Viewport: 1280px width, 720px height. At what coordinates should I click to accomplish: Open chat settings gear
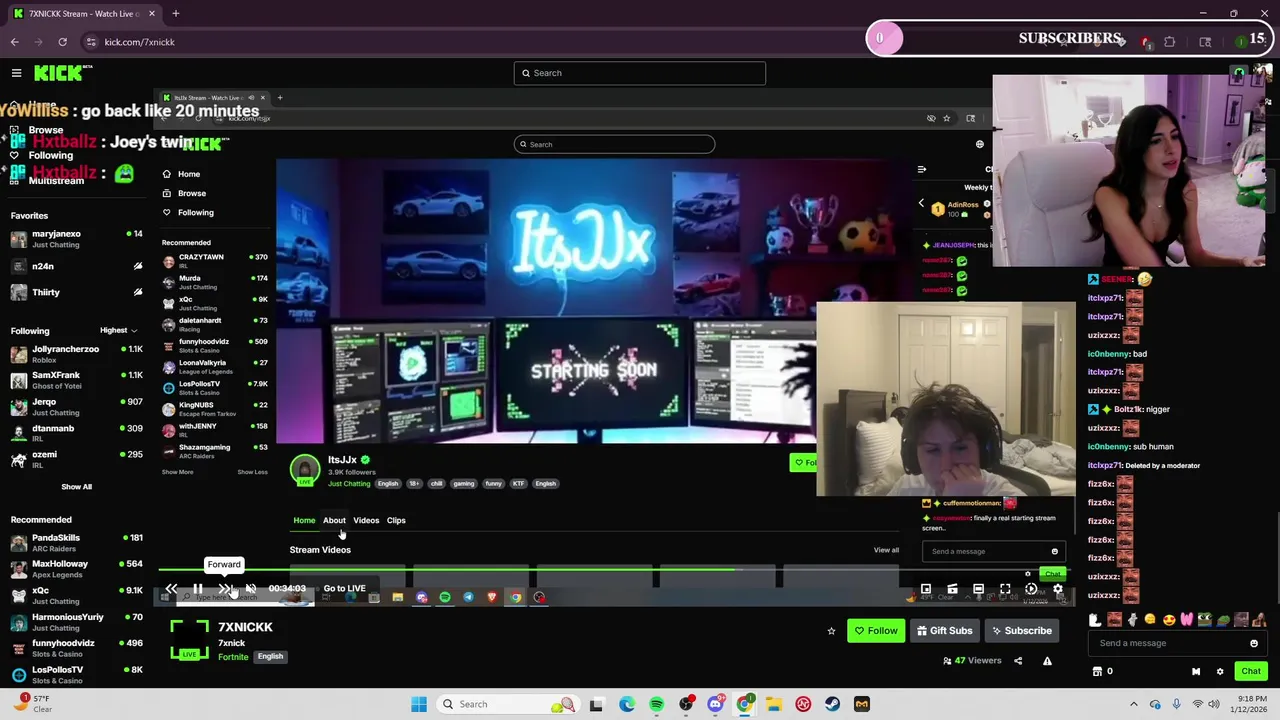1220,671
